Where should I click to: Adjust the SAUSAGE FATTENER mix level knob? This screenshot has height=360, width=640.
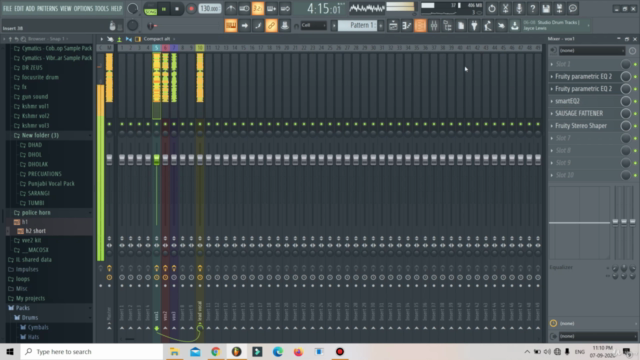click(x=625, y=113)
